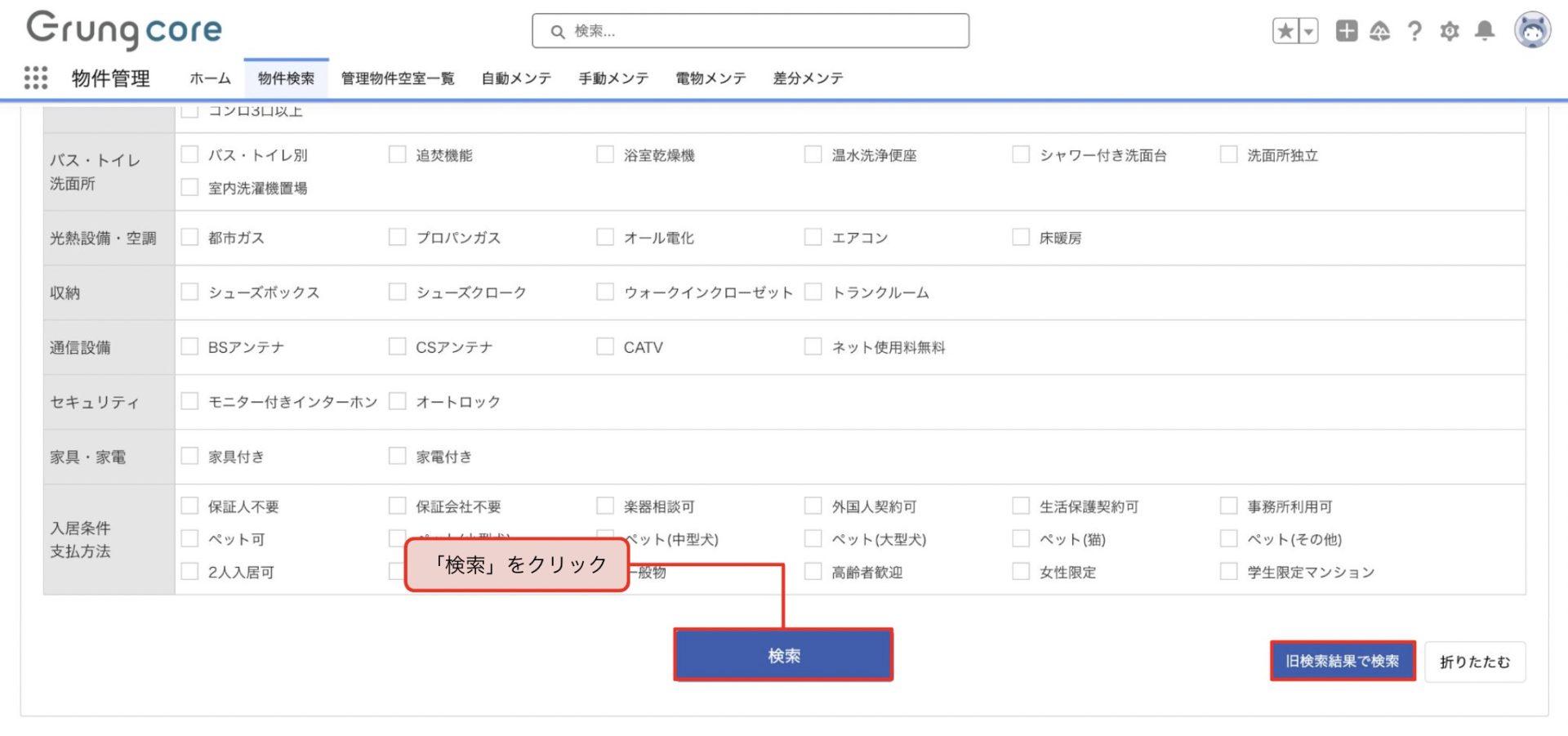Collapse the panel with 折りたたむ
The width and height of the screenshot is (1568, 736).
point(1474,662)
